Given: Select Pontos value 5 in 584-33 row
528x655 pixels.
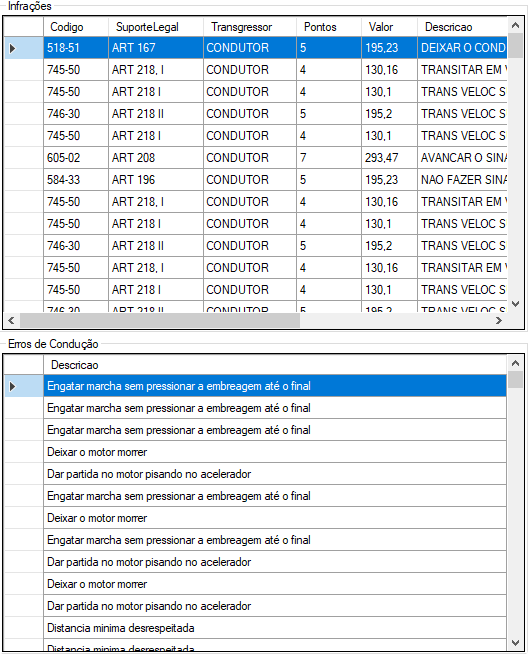Looking at the screenshot, I should 329,180.
